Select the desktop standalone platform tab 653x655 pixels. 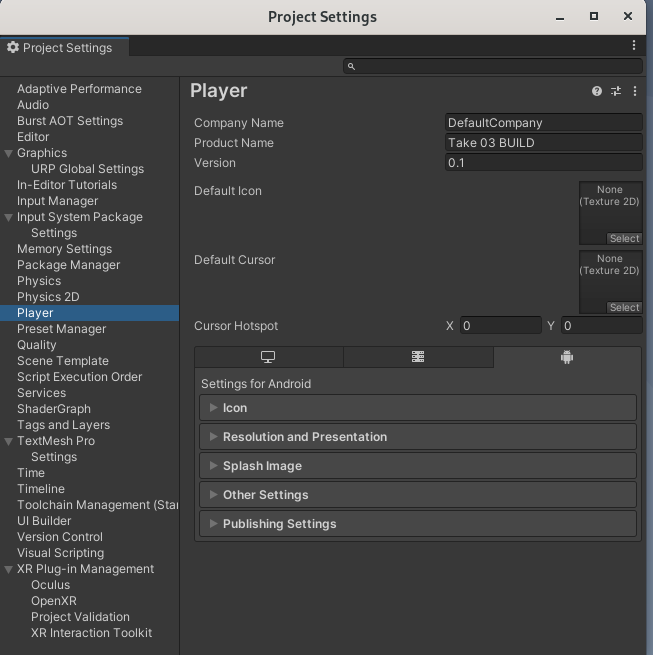(x=268, y=357)
